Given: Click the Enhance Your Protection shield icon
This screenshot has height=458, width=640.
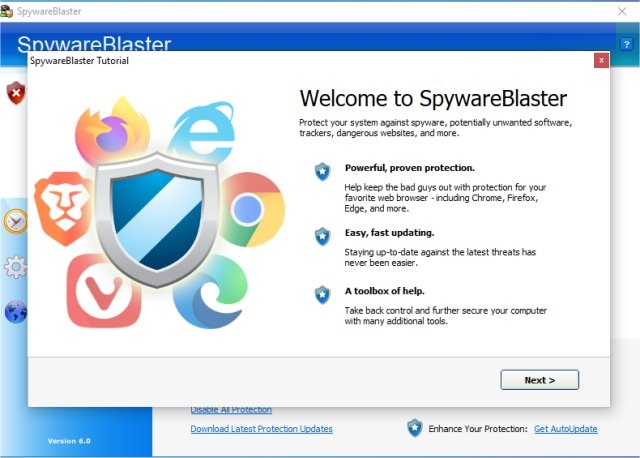Looking at the screenshot, I should coord(415,428).
